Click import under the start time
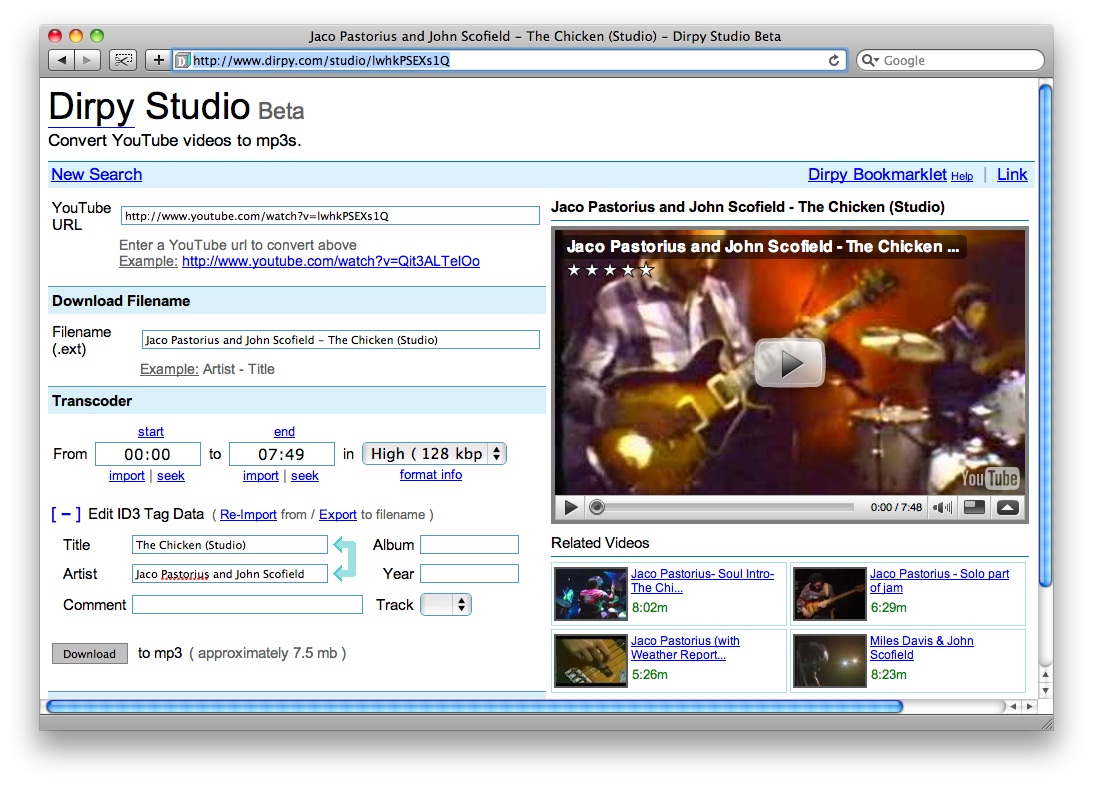Screen dimensions: 1093x785 127,475
